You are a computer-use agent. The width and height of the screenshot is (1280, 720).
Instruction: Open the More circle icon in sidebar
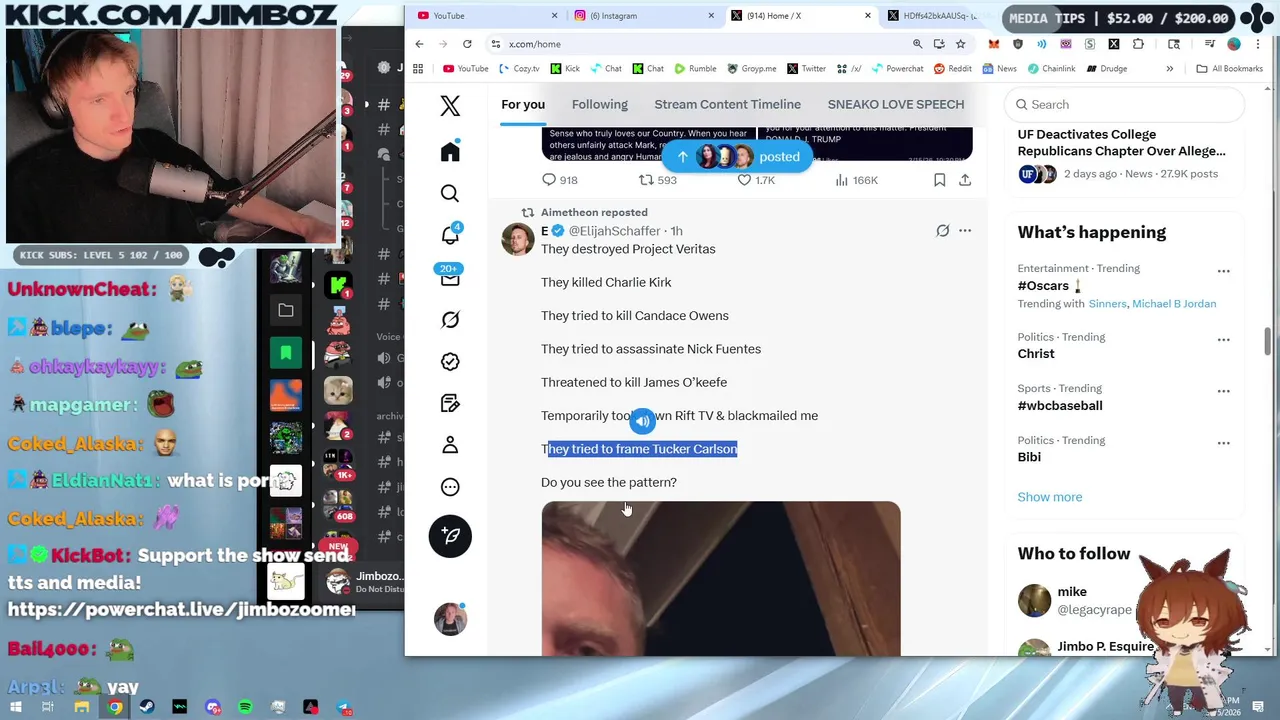click(450, 487)
